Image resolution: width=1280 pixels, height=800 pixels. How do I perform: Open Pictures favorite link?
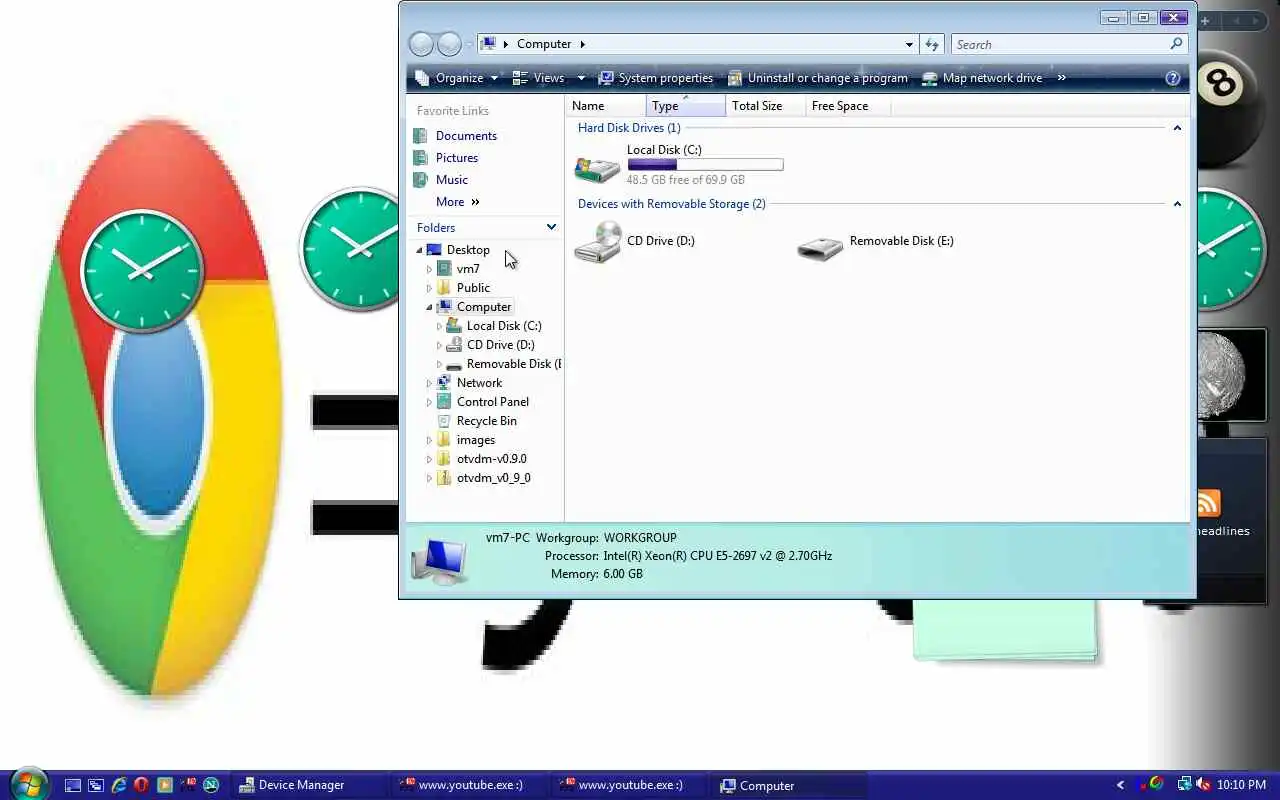click(x=457, y=158)
